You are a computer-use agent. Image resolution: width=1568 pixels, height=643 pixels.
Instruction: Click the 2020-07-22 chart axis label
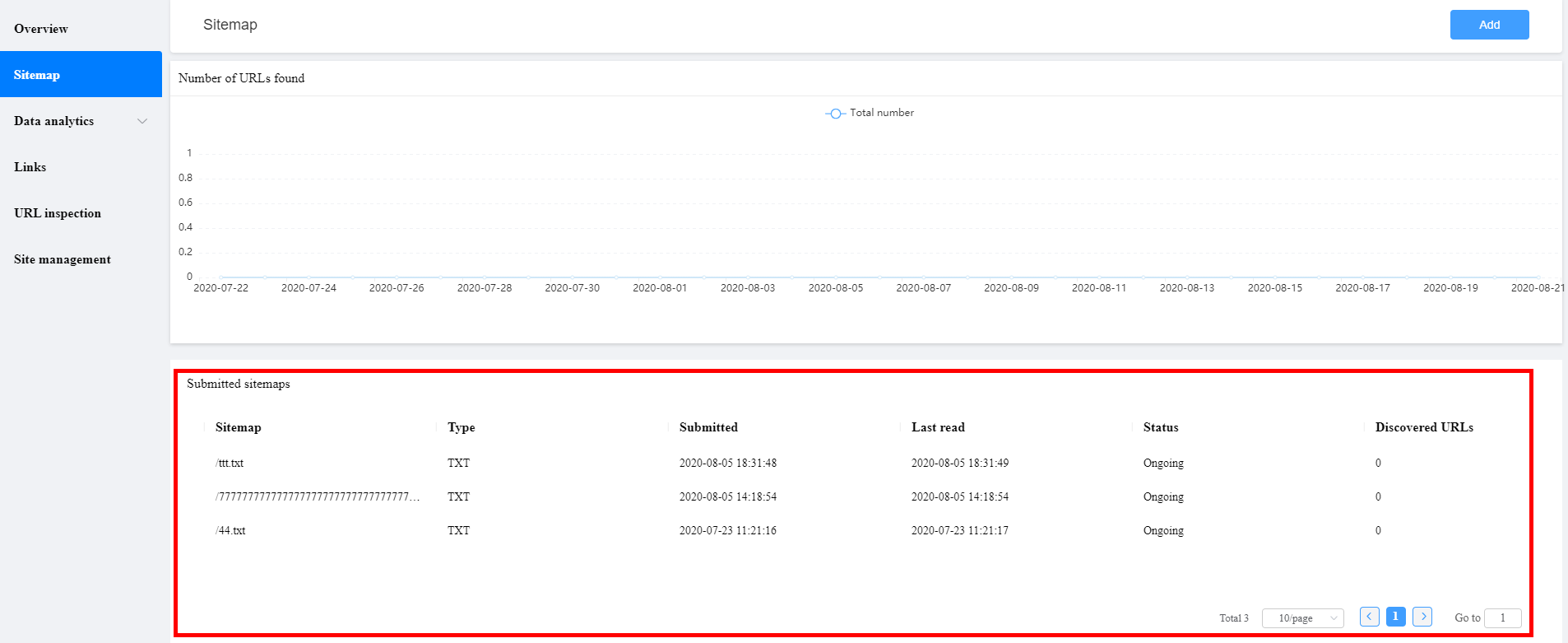(x=220, y=288)
